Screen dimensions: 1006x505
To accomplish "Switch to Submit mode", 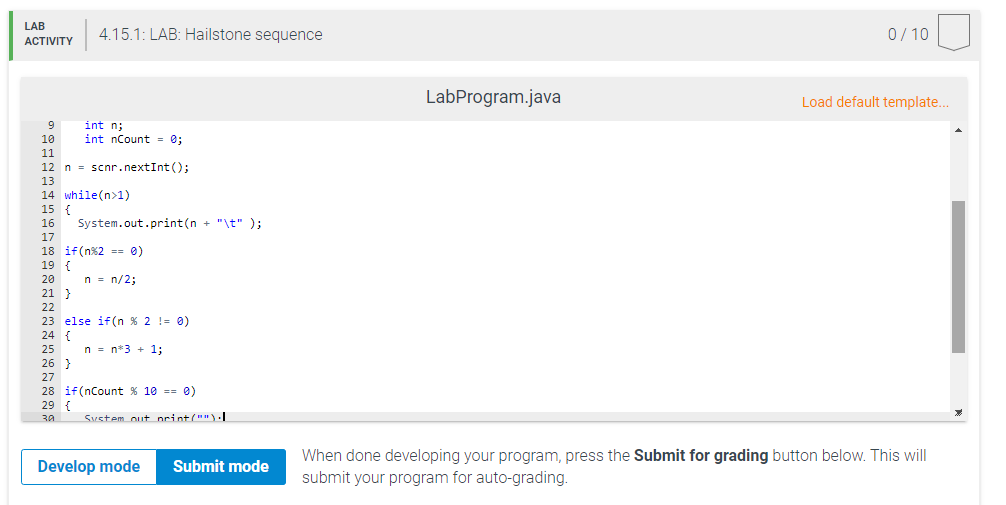I will pos(221,466).
